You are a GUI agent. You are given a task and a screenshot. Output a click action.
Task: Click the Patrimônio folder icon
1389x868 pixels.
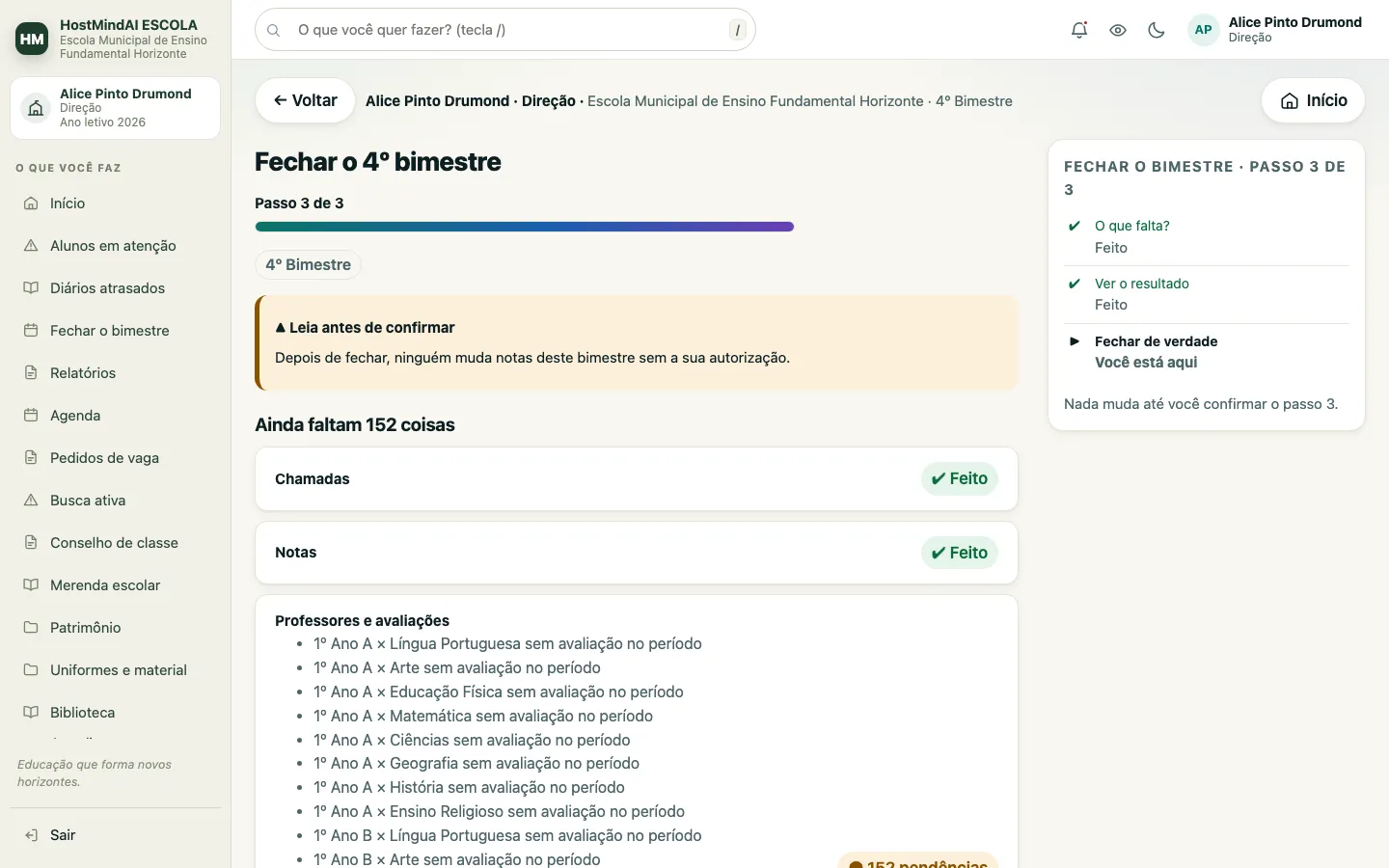31,628
